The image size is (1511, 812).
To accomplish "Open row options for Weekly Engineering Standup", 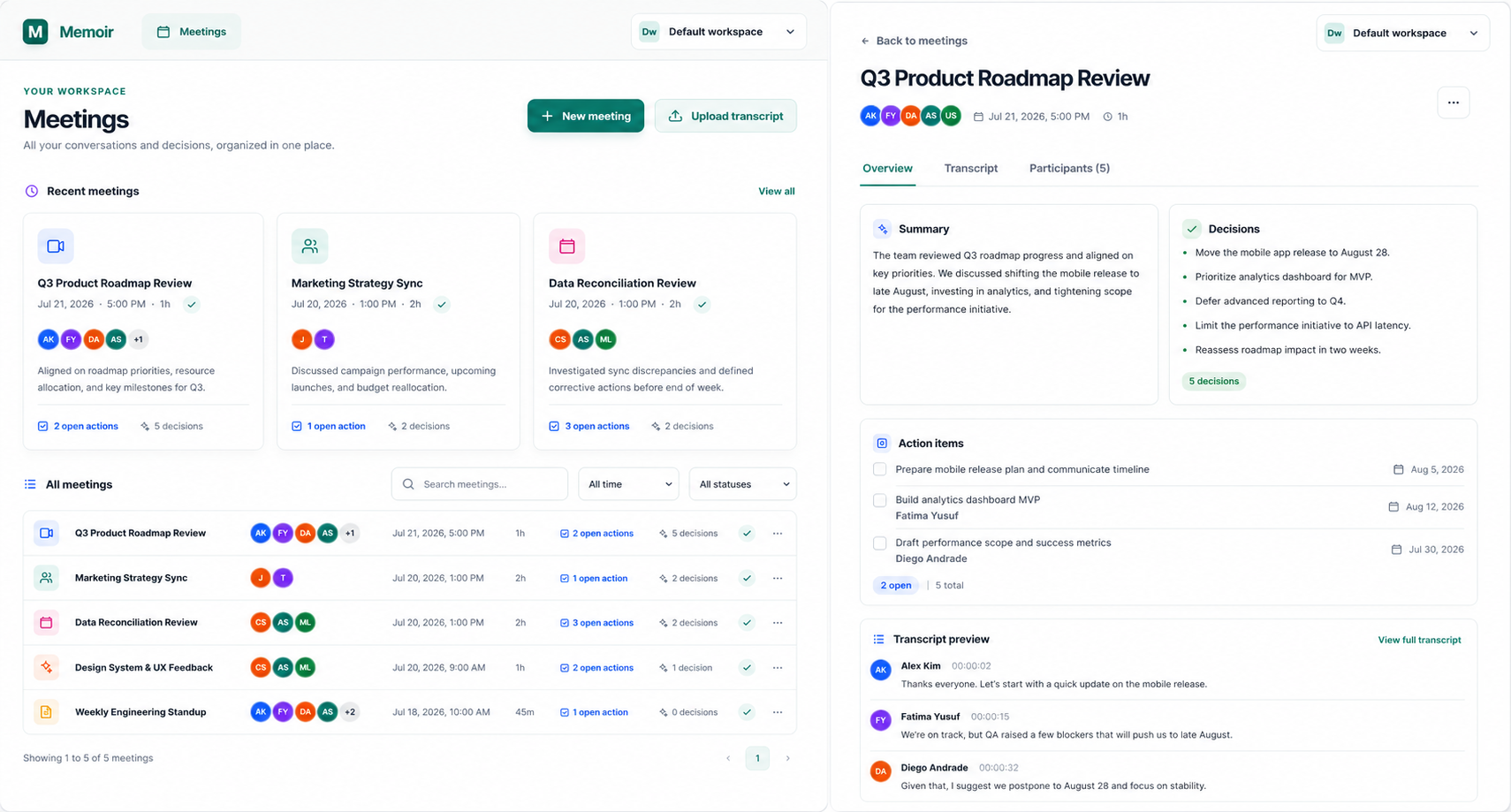I will 778,712.
